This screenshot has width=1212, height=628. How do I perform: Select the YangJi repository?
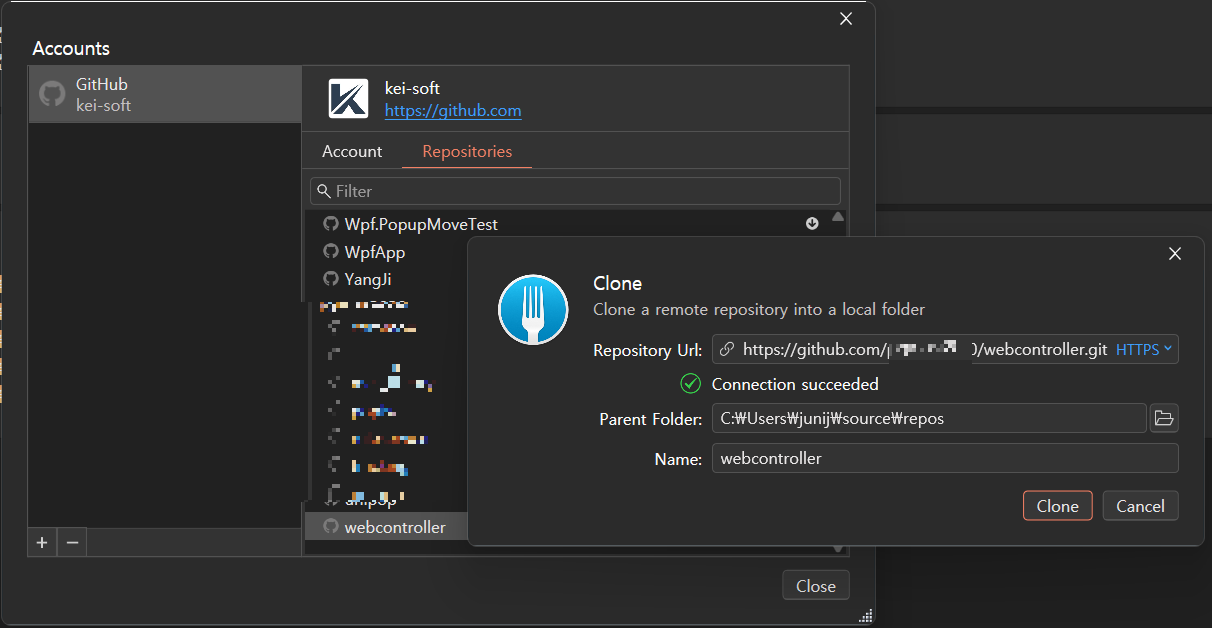click(368, 279)
